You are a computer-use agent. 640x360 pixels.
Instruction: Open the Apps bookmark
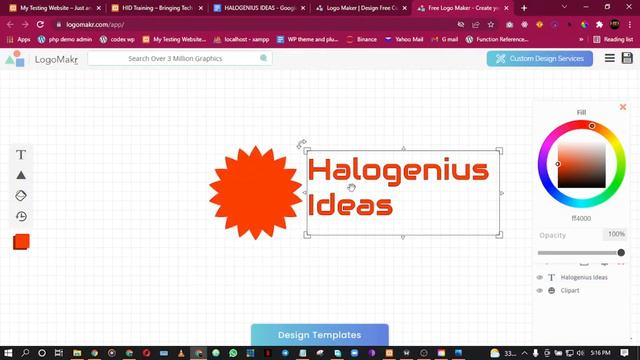pyautogui.click(x=18, y=40)
